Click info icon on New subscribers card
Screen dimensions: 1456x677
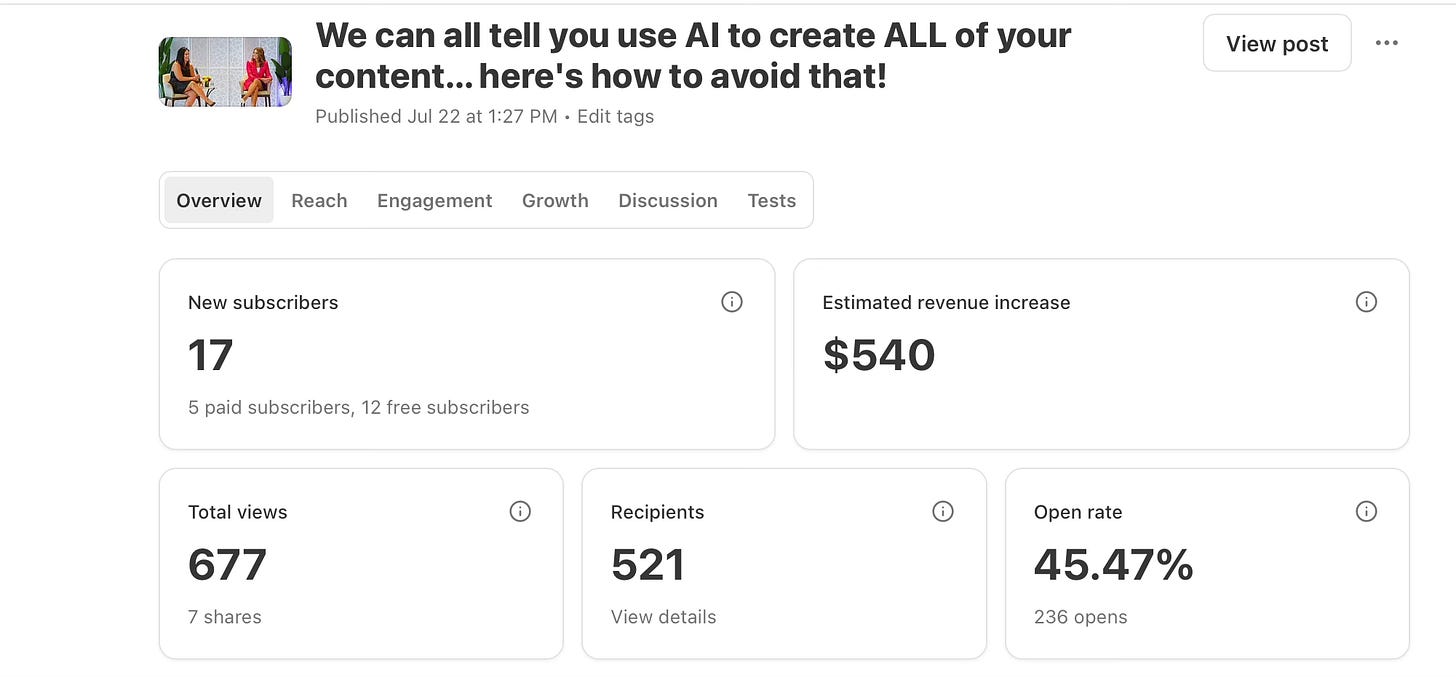[732, 302]
